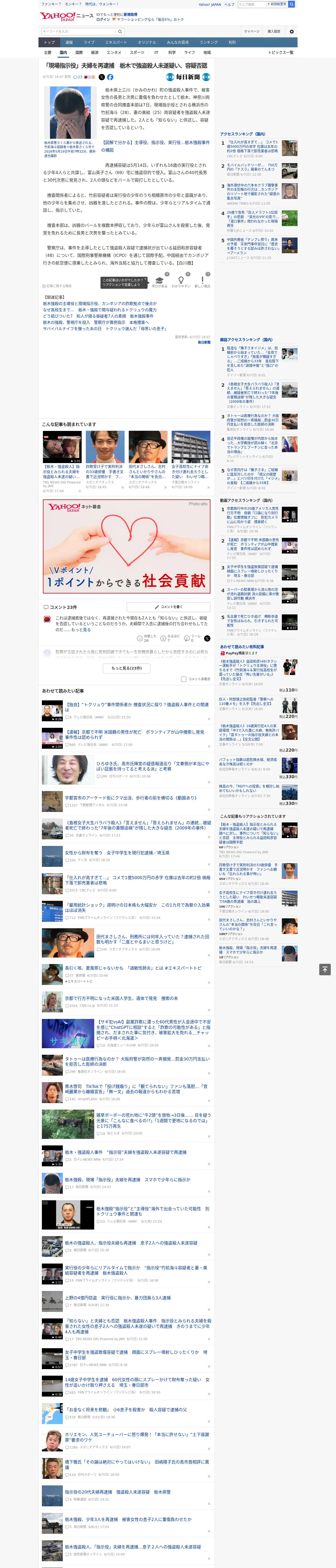
Task: Open 許歌栄子 recommended article thumbnail
Action: pos(105,447)
